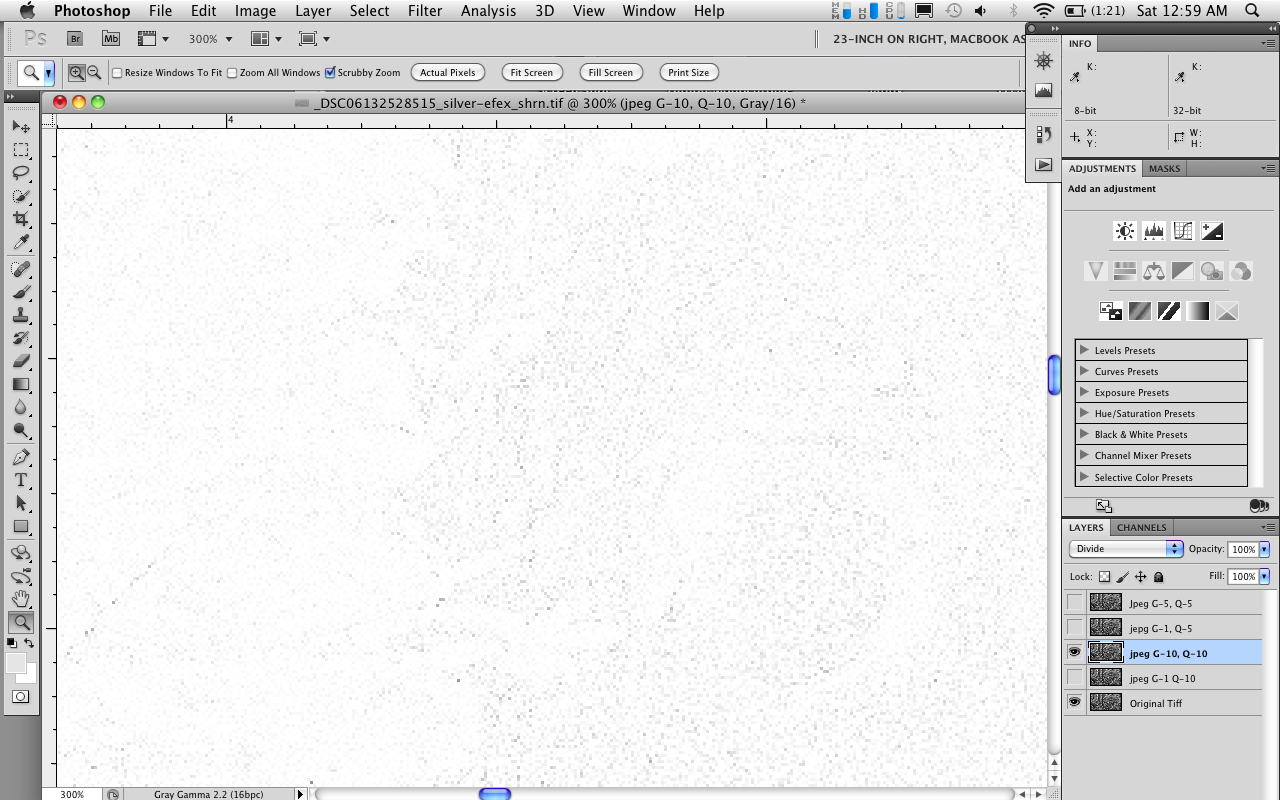
Task: Select the Quick Selection tool
Action: (x=21, y=196)
